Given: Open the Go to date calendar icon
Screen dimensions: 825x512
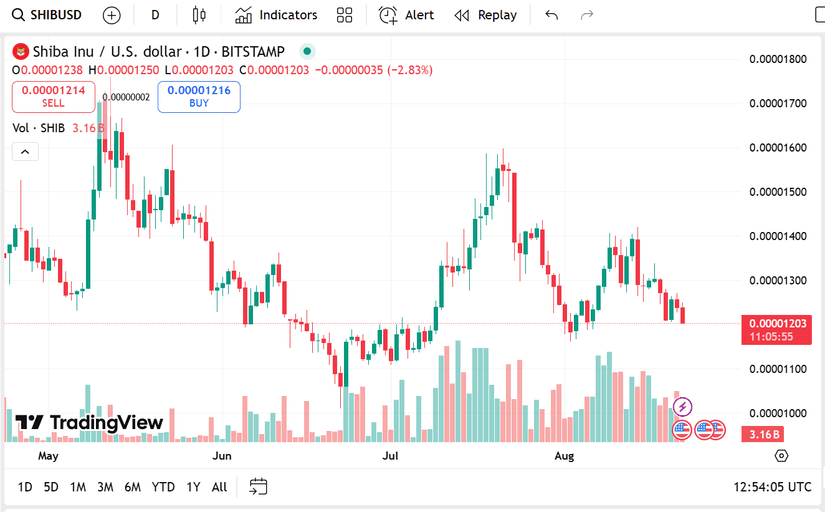Looking at the screenshot, I should [x=258, y=487].
